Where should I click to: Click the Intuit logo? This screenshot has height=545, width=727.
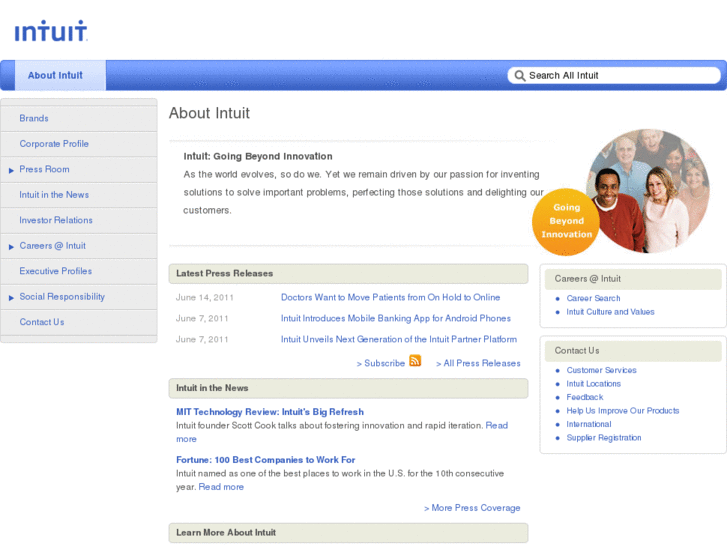(51, 32)
